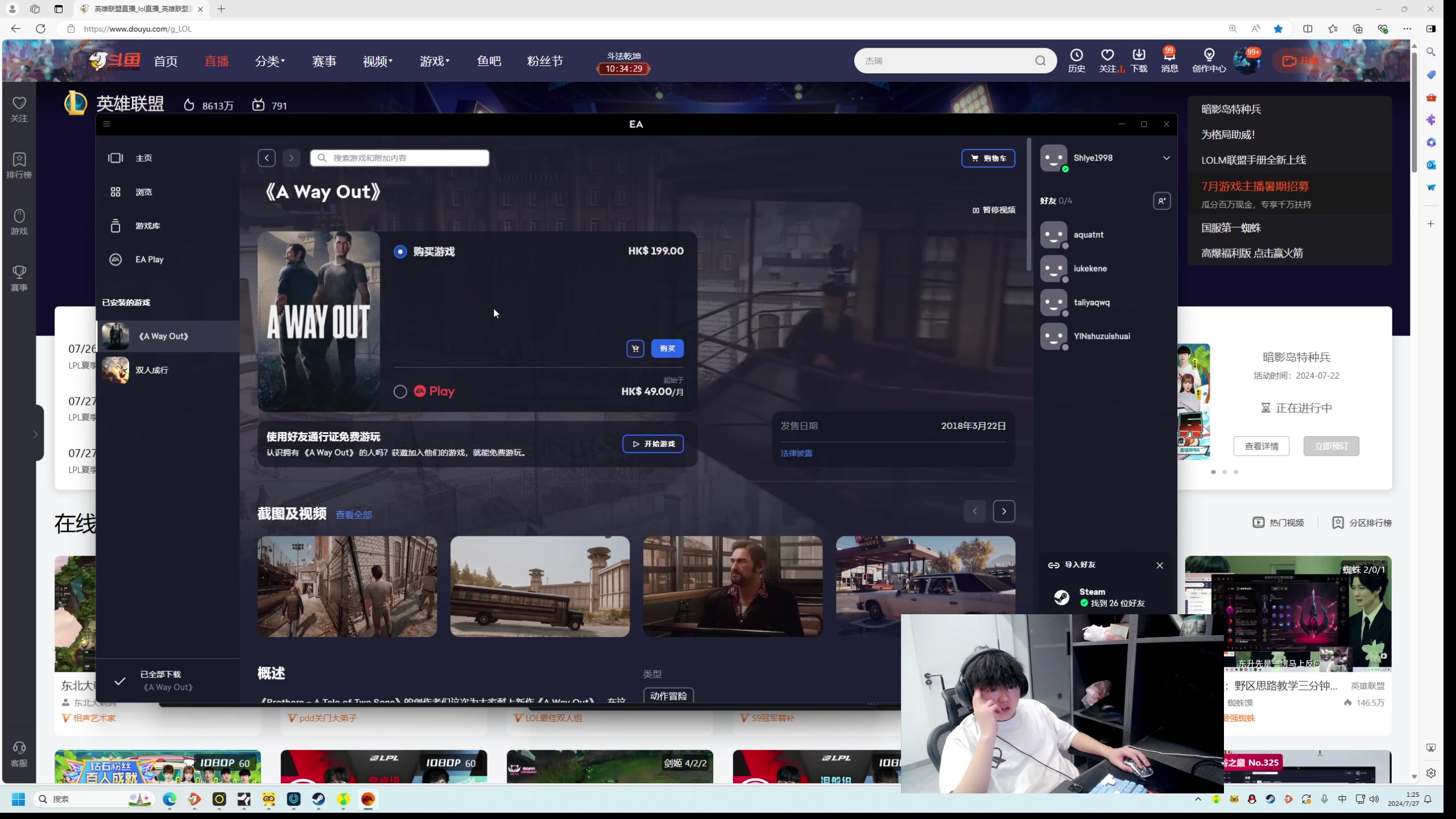Open Douyu 直播 live tab
This screenshot has width=1456, height=819.
click(x=217, y=61)
